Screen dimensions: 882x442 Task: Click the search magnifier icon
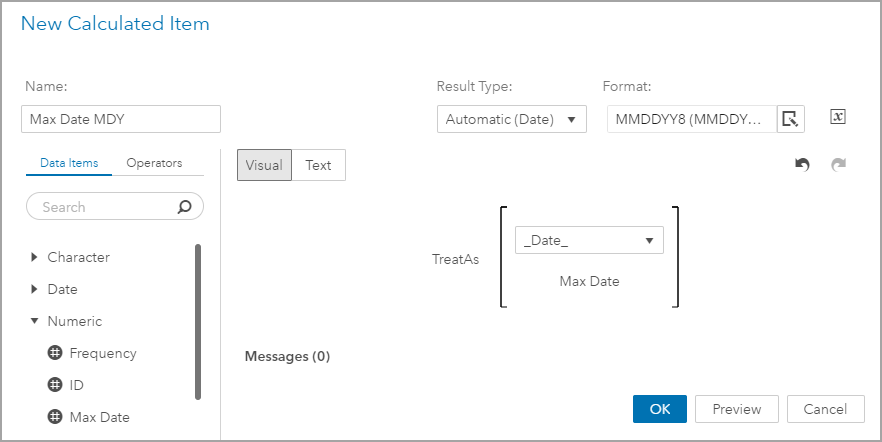pyautogui.click(x=184, y=207)
